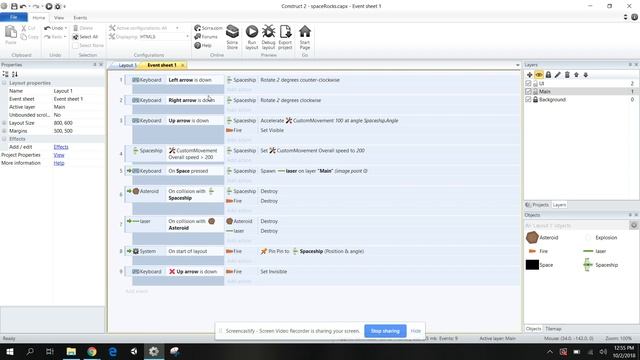The width and height of the screenshot is (640, 360).
Task: Switch to the Projects panel tab
Action: point(538,205)
